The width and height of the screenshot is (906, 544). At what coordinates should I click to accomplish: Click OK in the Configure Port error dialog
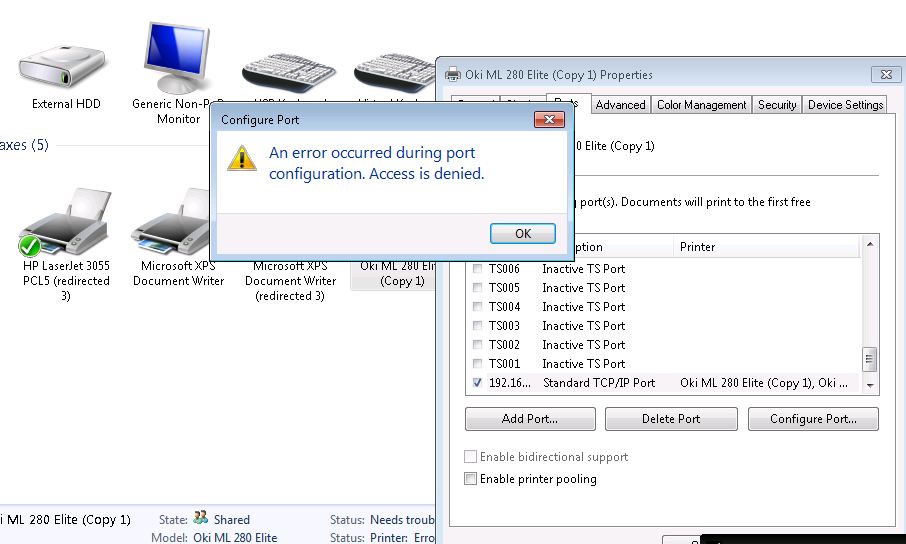coord(523,234)
